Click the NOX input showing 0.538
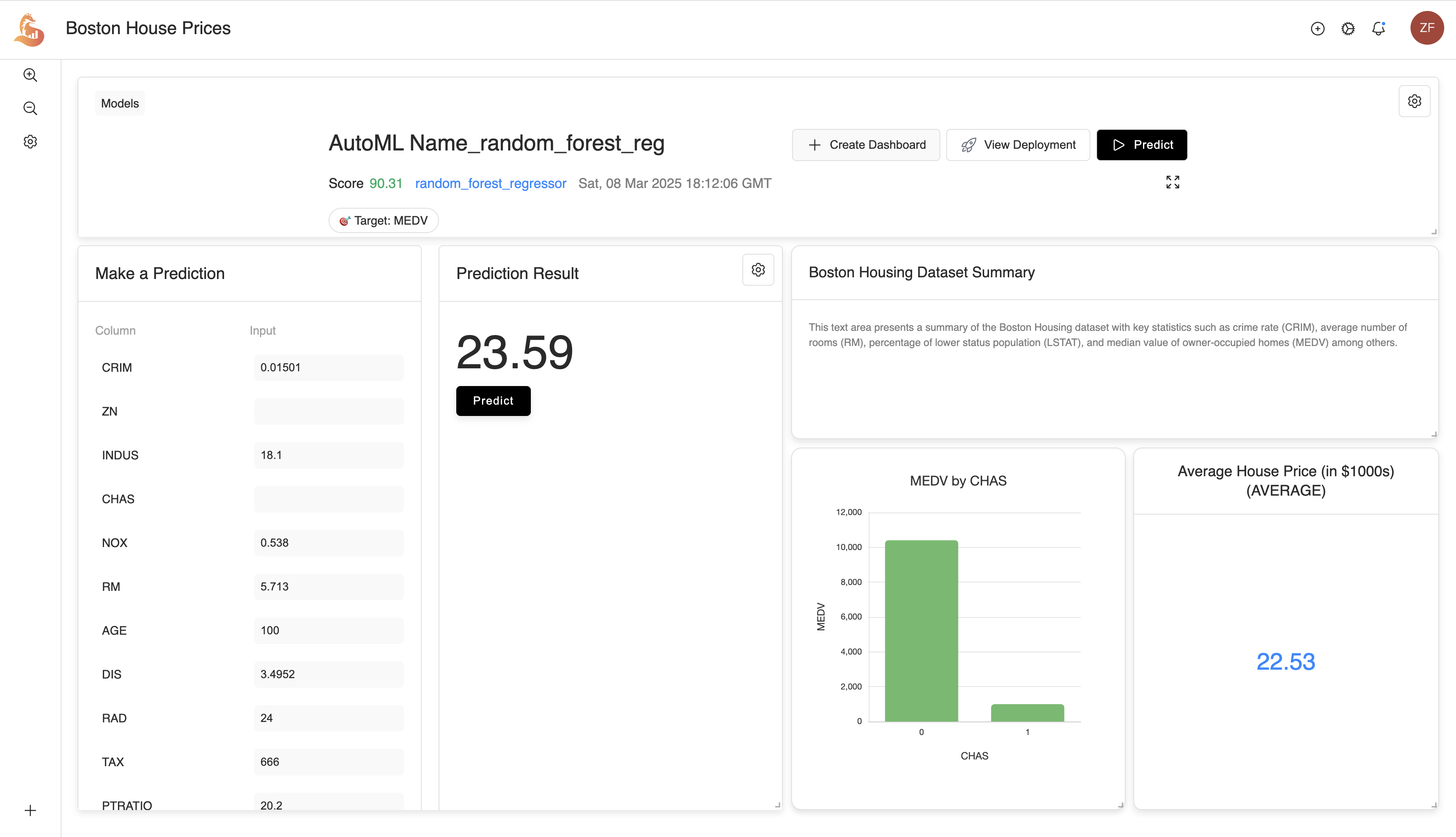Screen dimensions: 1456x837 [329, 543]
